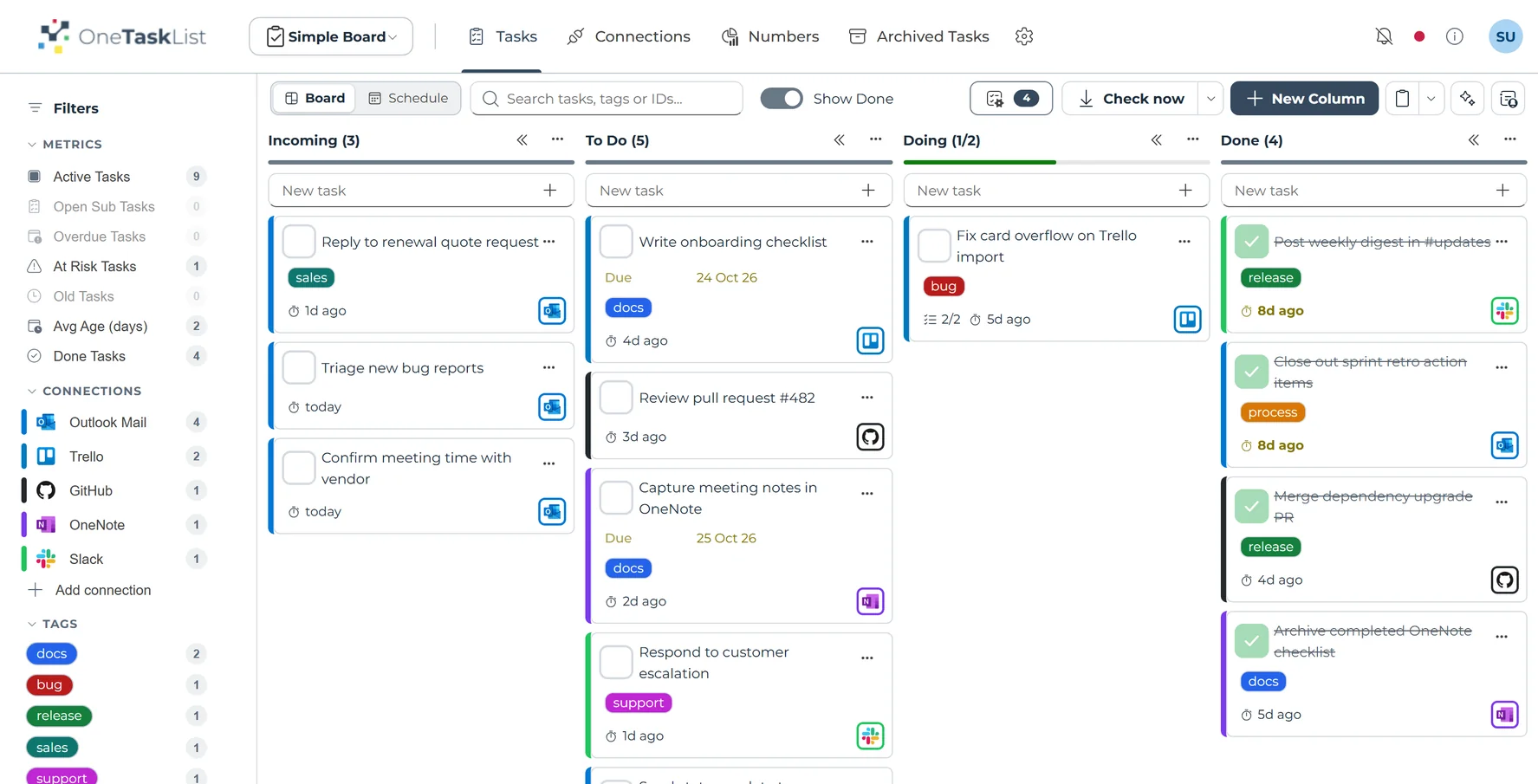
Task: Click Add connection in sidebar
Action: tap(89, 590)
